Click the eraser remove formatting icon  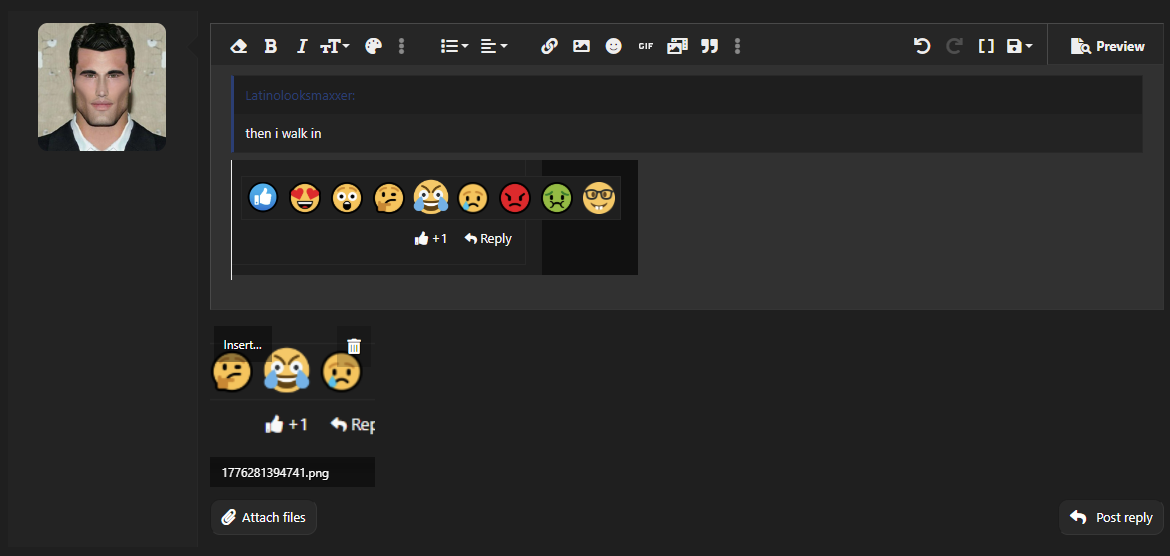point(239,46)
